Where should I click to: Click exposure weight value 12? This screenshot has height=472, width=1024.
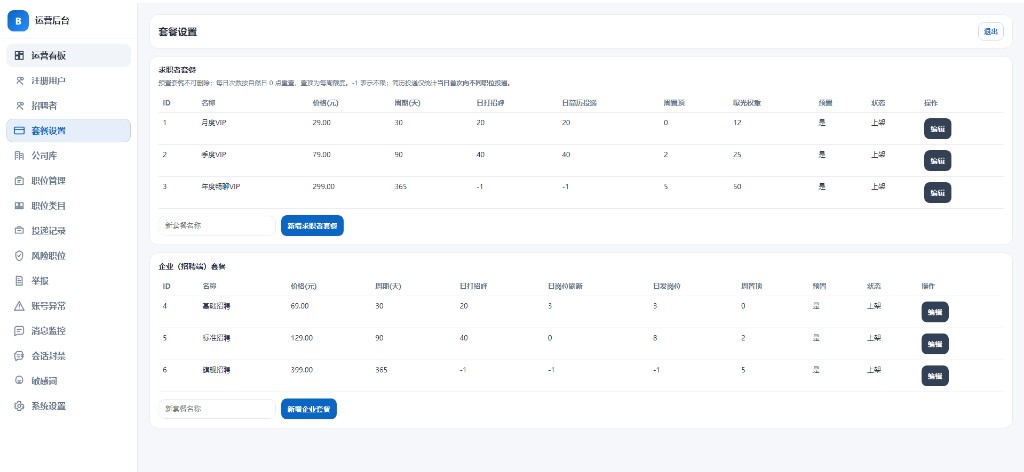point(737,123)
